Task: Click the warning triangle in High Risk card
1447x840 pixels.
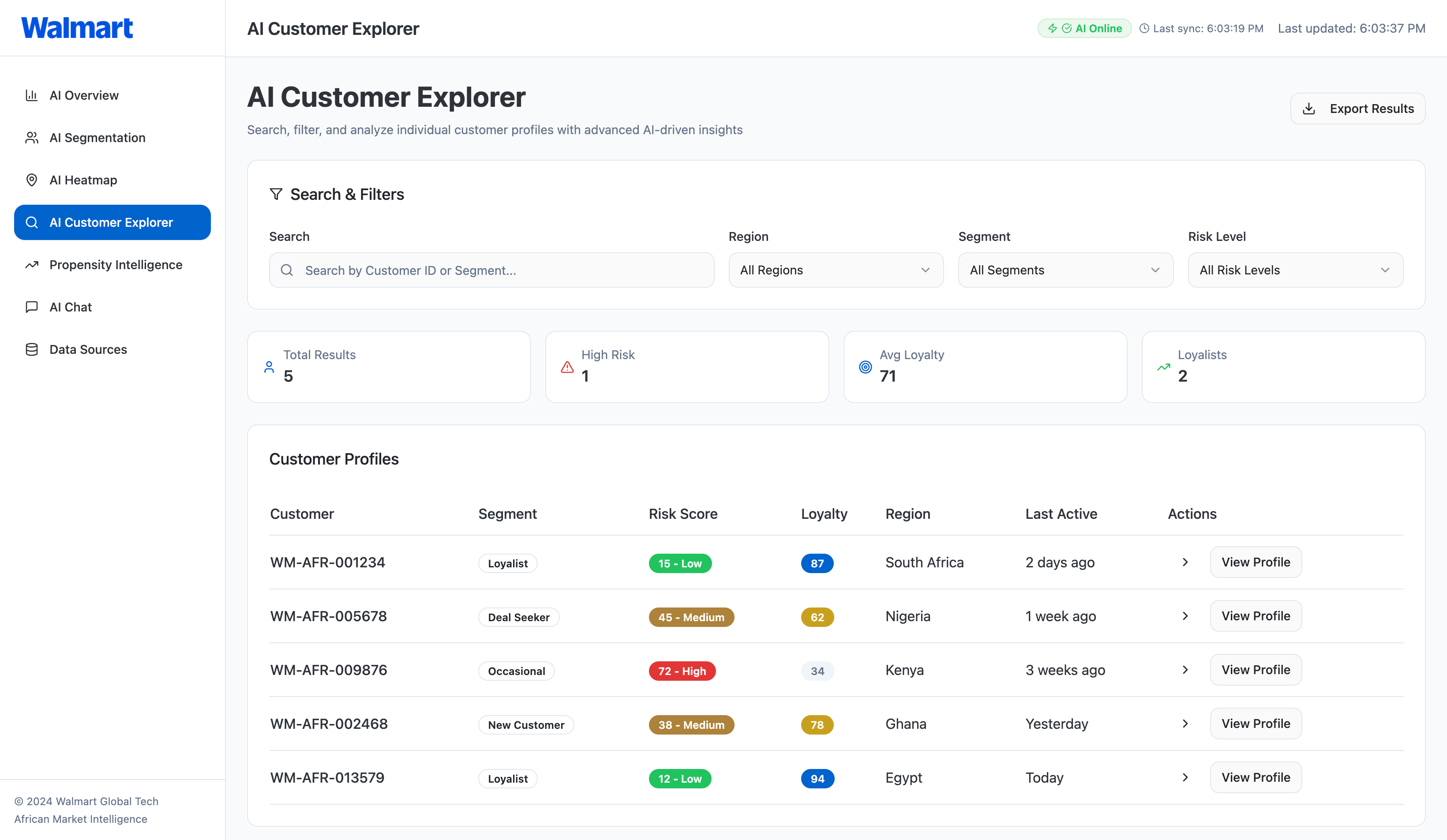Action: [x=567, y=367]
